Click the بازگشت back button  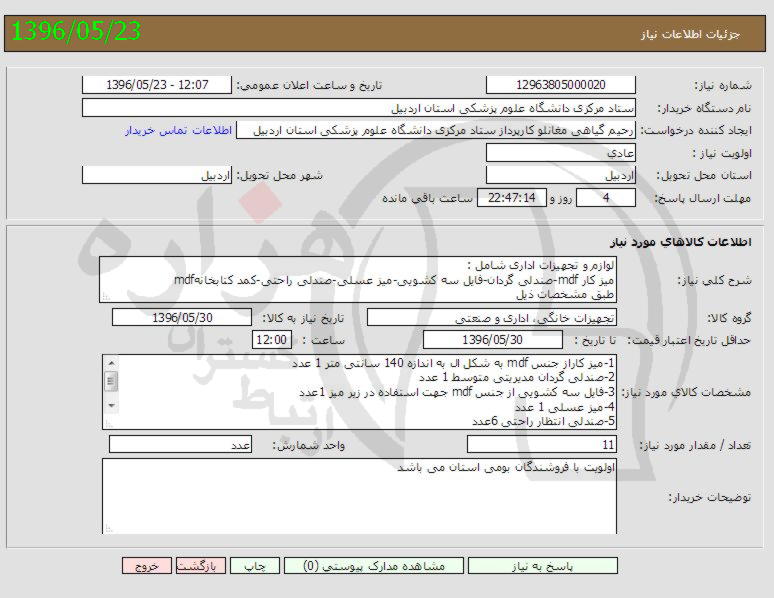click(201, 566)
